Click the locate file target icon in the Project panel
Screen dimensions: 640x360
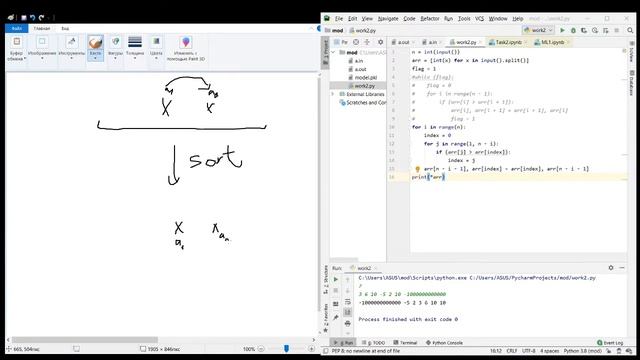pos(356,42)
